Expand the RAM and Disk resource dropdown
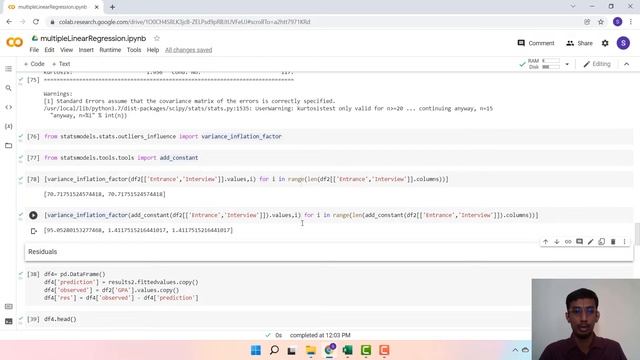Viewport: 640px width, 360px height. point(567,64)
